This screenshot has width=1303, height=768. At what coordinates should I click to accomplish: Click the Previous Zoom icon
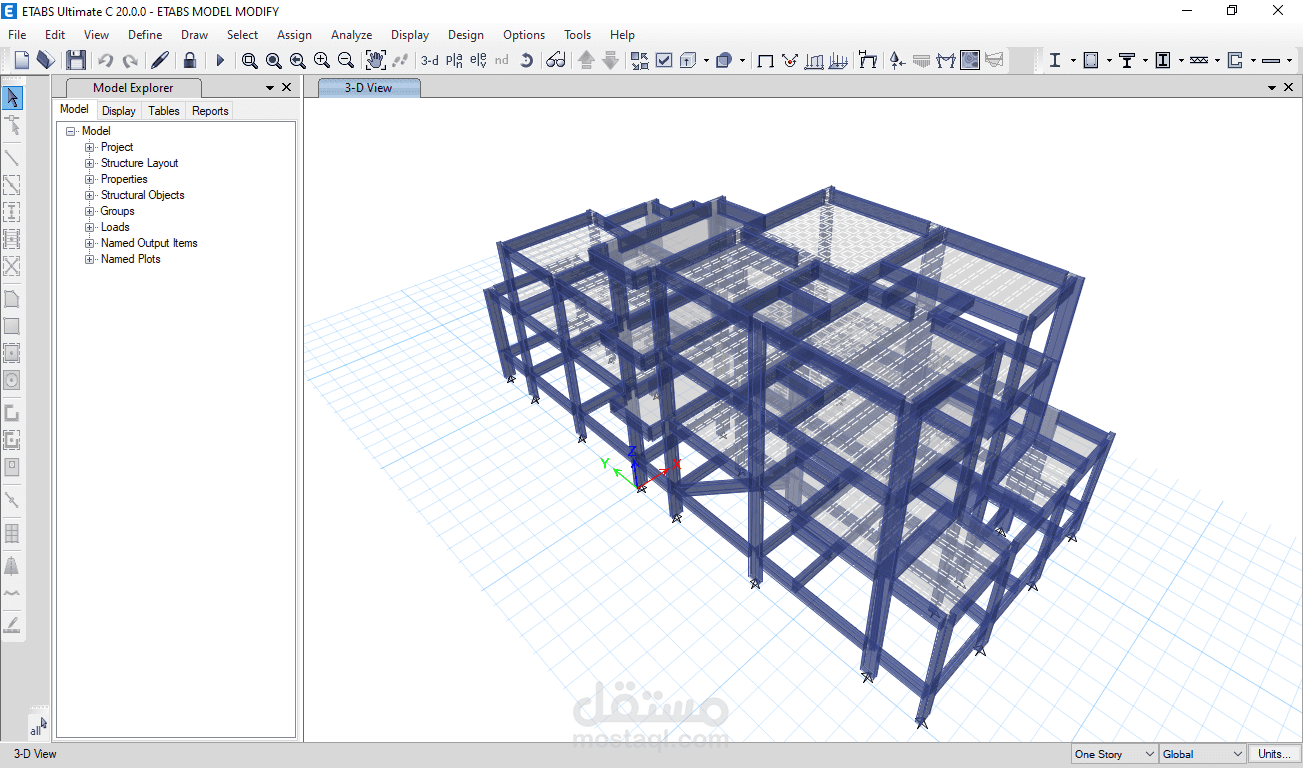pyautogui.click(x=298, y=60)
